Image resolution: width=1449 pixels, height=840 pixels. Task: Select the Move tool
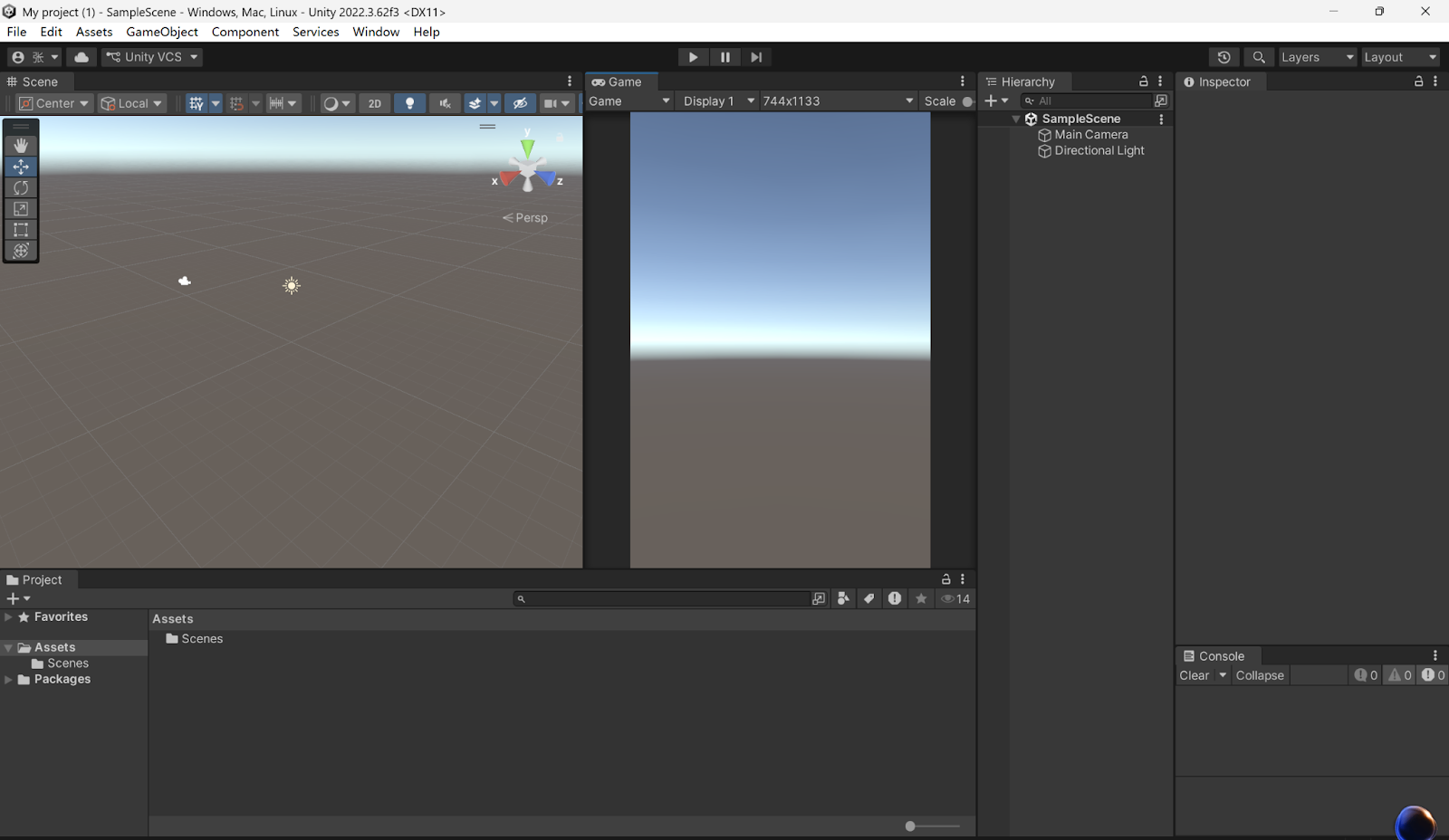(x=20, y=167)
